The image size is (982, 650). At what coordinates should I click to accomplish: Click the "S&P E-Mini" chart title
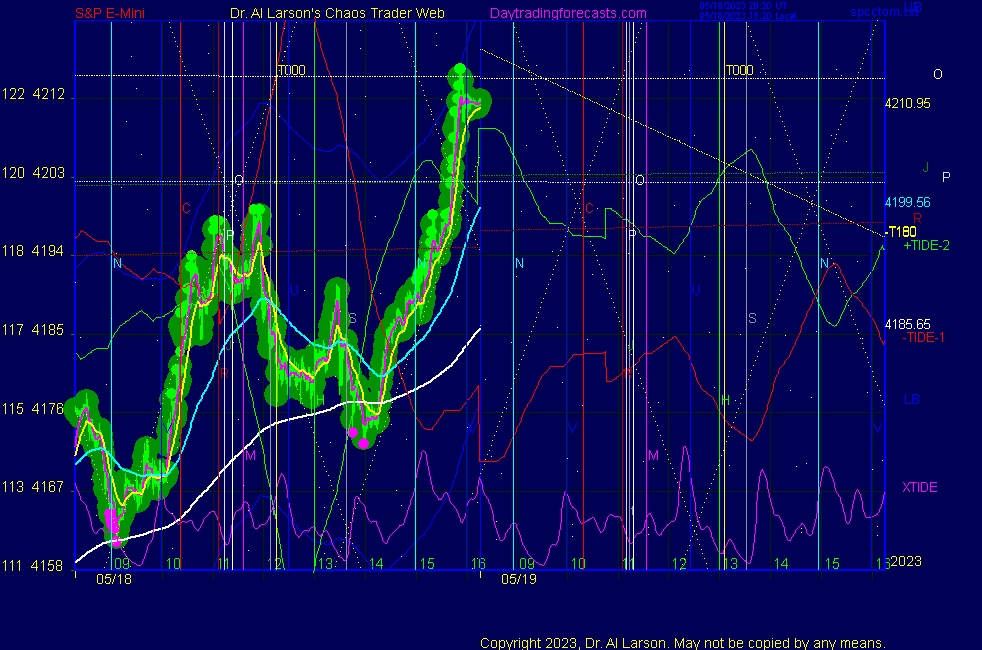click(110, 13)
